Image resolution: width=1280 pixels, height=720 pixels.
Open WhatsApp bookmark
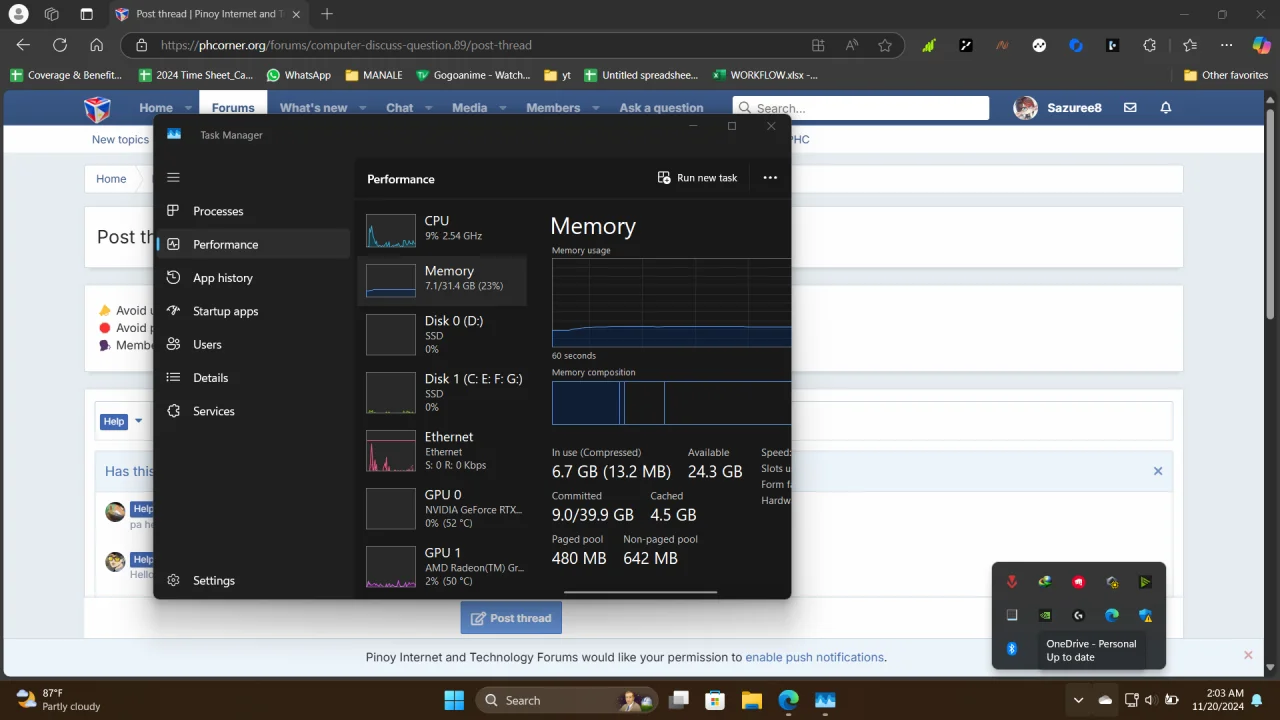point(299,75)
